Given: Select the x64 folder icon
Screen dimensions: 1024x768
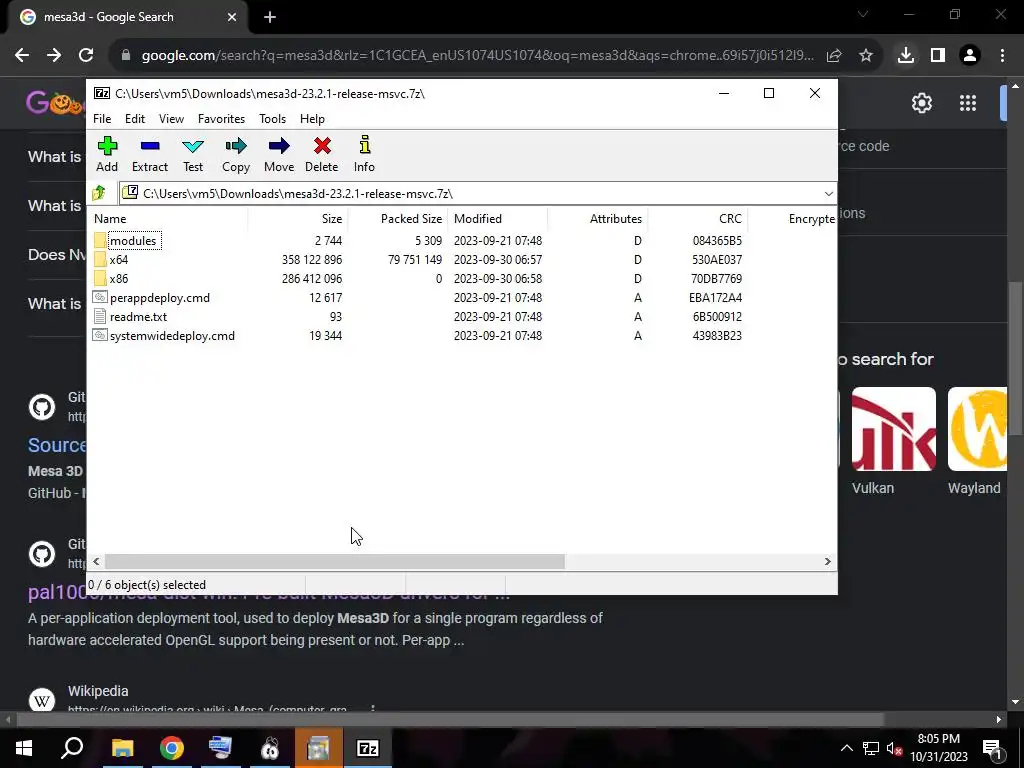Looking at the screenshot, I should click(100, 259).
